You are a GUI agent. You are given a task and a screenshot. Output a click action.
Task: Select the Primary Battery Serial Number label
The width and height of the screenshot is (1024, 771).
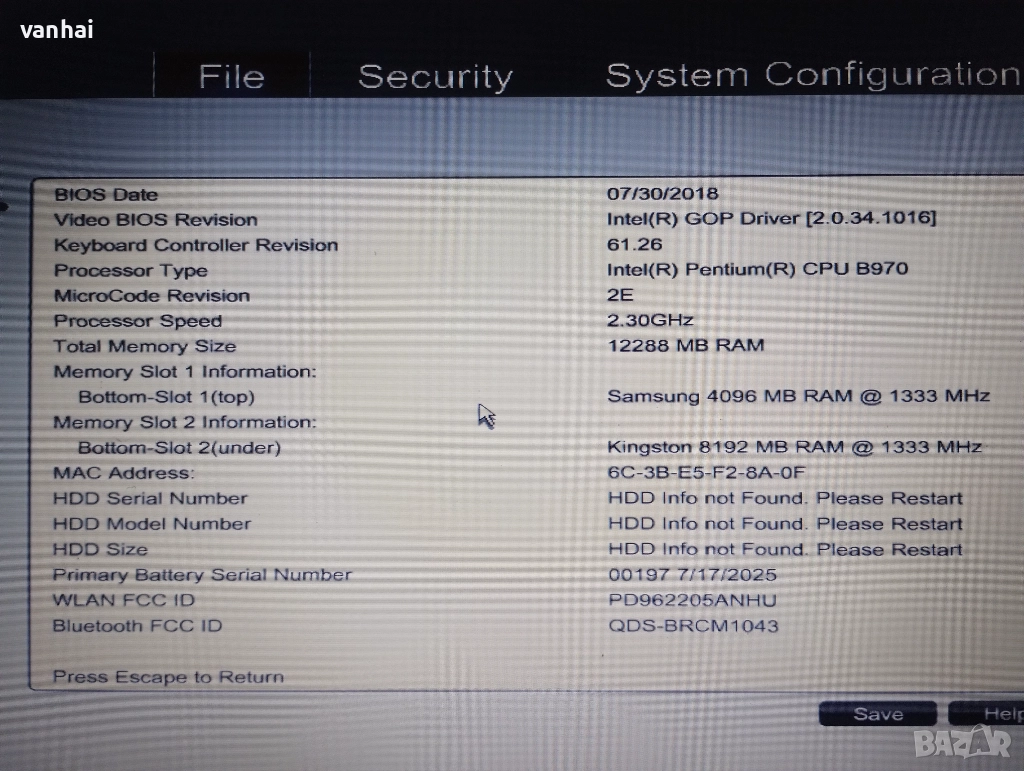click(x=202, y=575)
